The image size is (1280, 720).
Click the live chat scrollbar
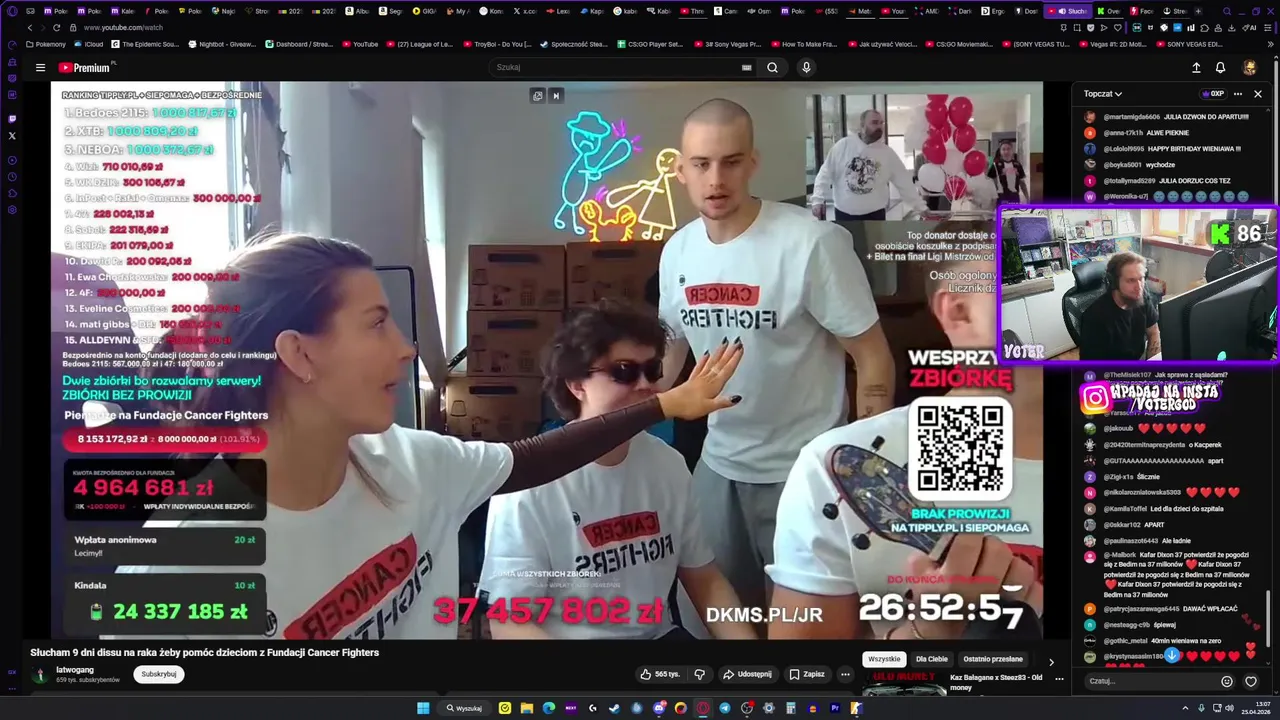click(x=1268, y=618)
